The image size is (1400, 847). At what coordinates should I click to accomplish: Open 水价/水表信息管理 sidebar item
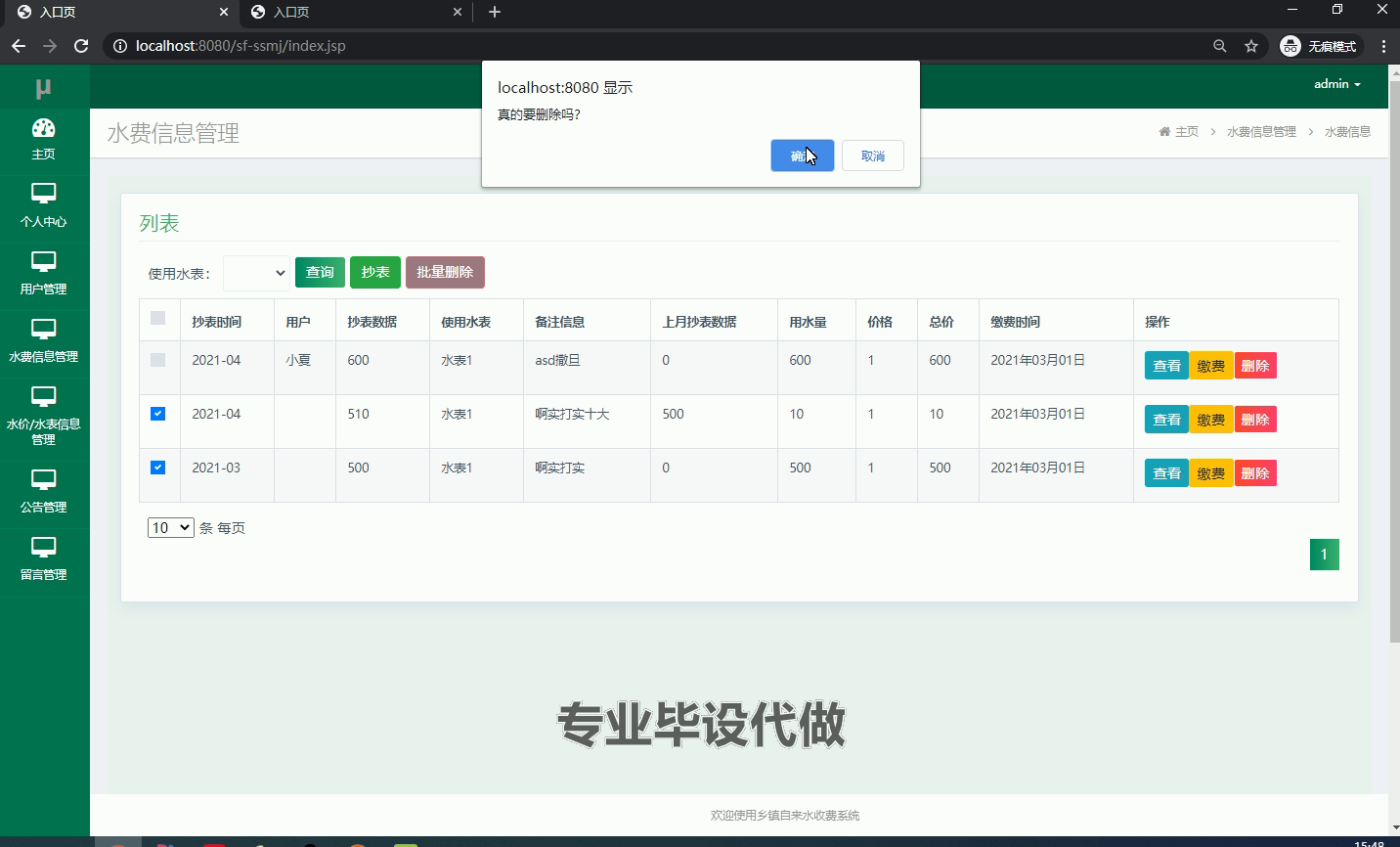44,416
